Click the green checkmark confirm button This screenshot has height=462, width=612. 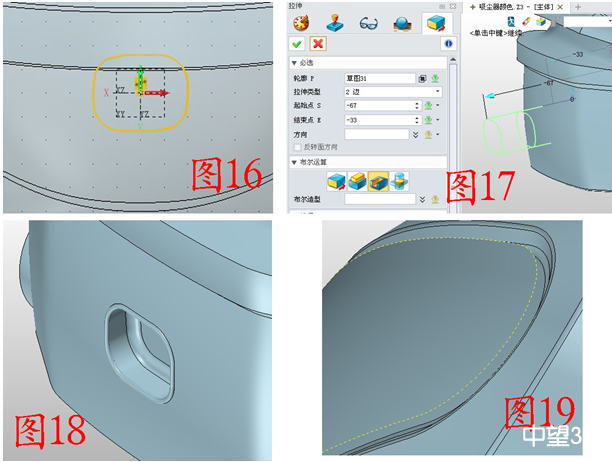pyautogui.click(x=296, y=44)
